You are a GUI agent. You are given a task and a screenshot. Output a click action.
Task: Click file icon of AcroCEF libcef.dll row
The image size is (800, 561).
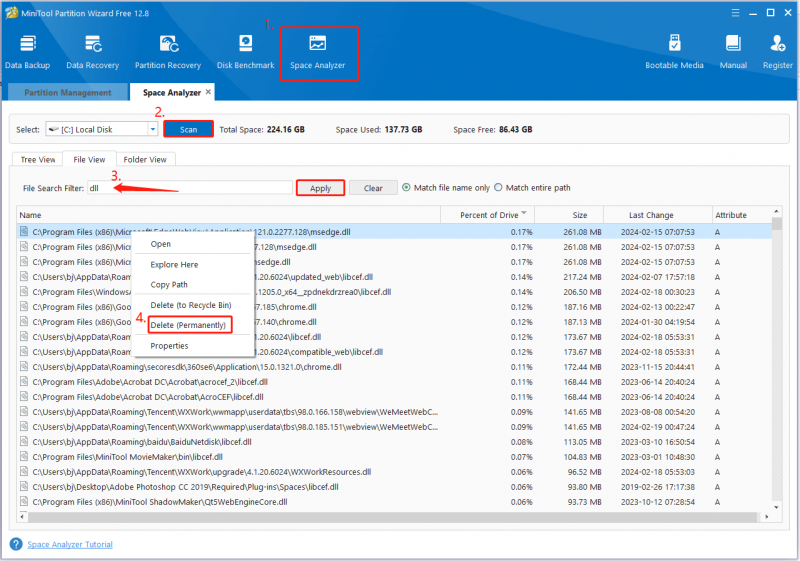[24, 397]
